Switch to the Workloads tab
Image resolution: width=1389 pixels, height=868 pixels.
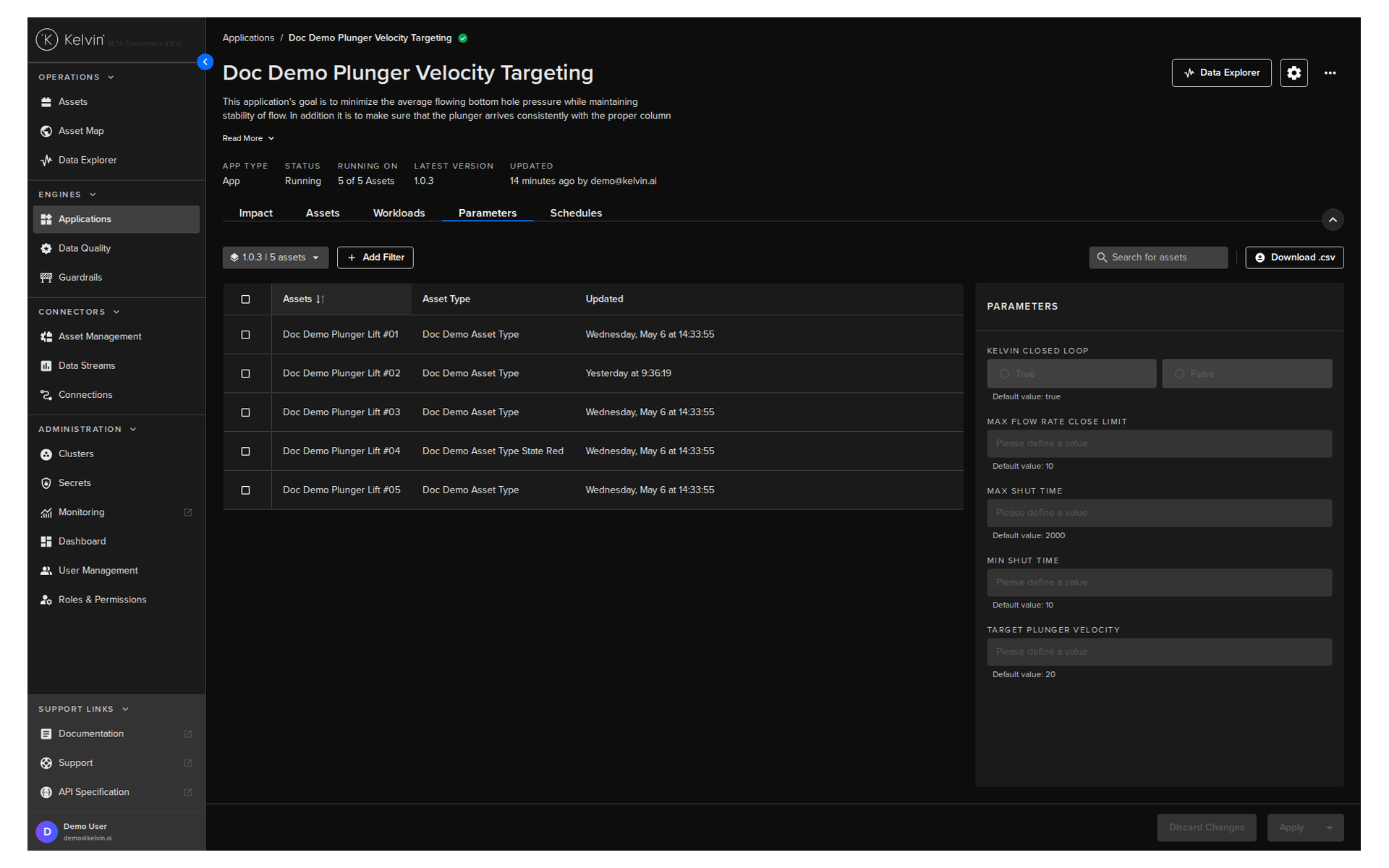[399, 213]
